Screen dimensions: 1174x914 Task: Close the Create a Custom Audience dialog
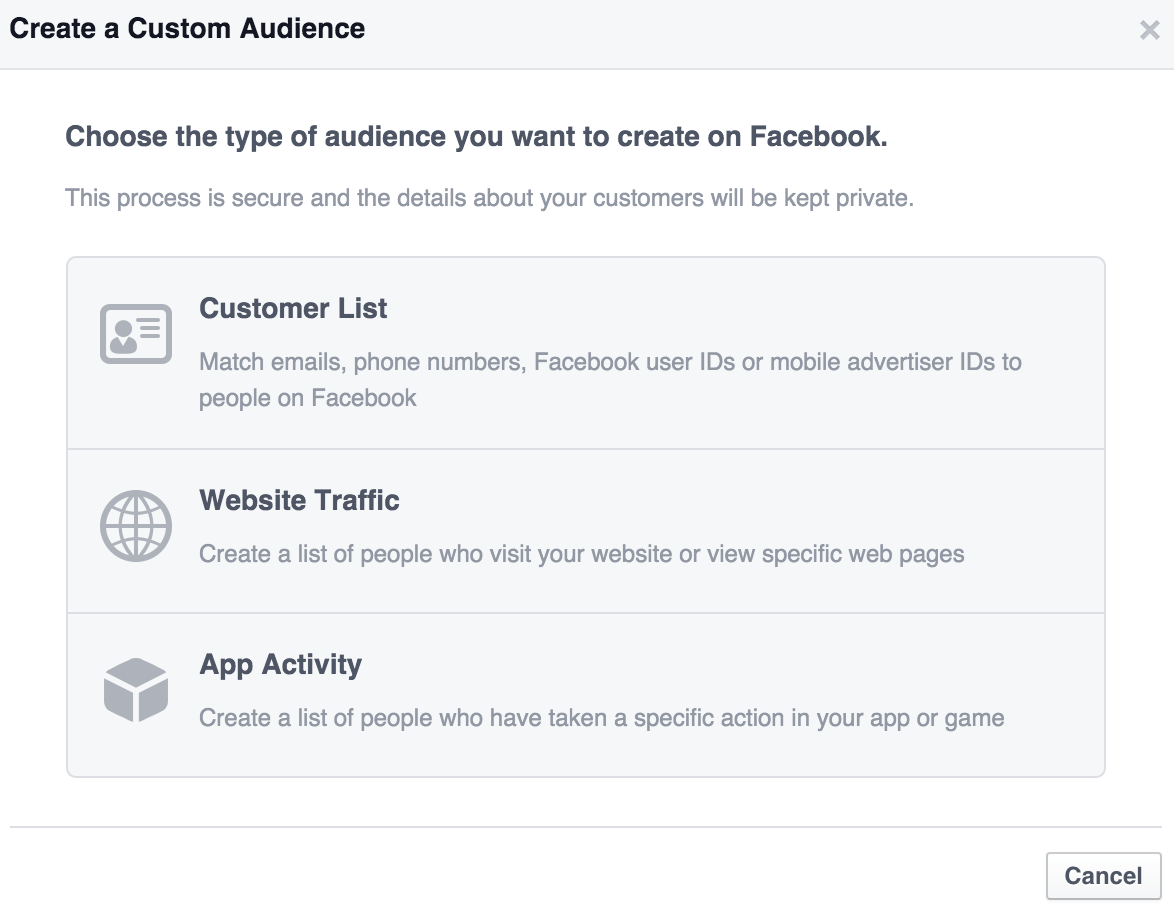click(1149, 30)
